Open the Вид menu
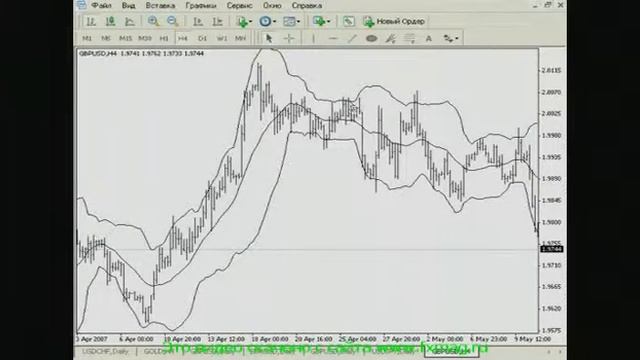The width and height of the screenshot is (640, 360). pos(129,6)
